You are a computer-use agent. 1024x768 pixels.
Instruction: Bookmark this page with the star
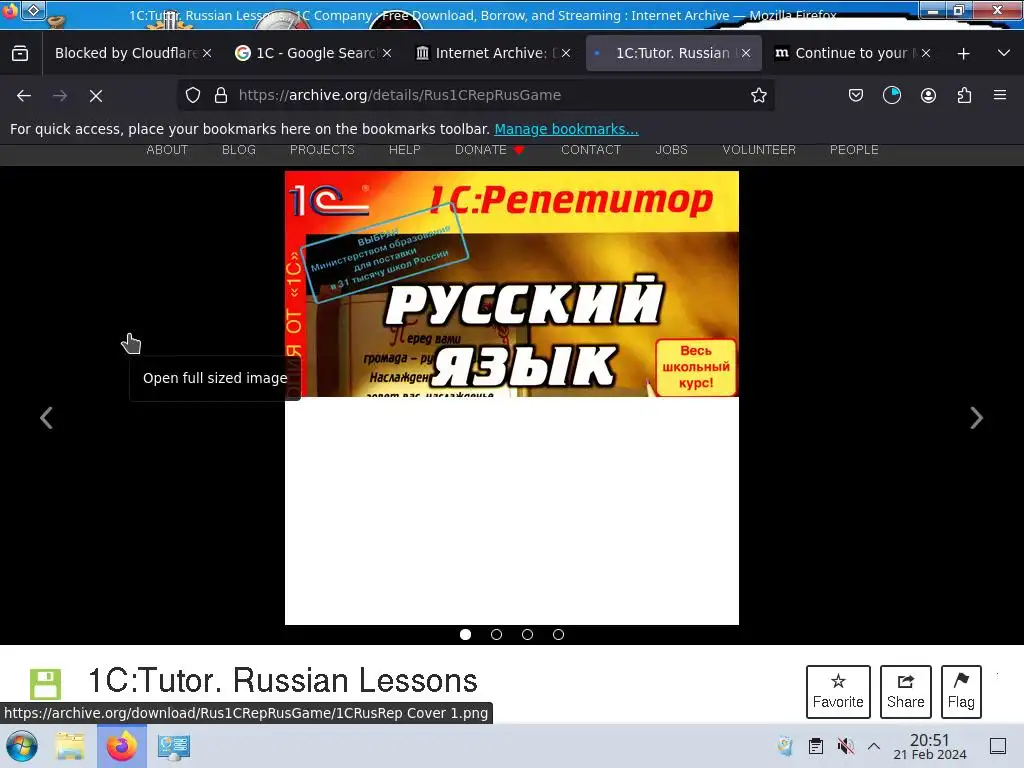[758, 95]
